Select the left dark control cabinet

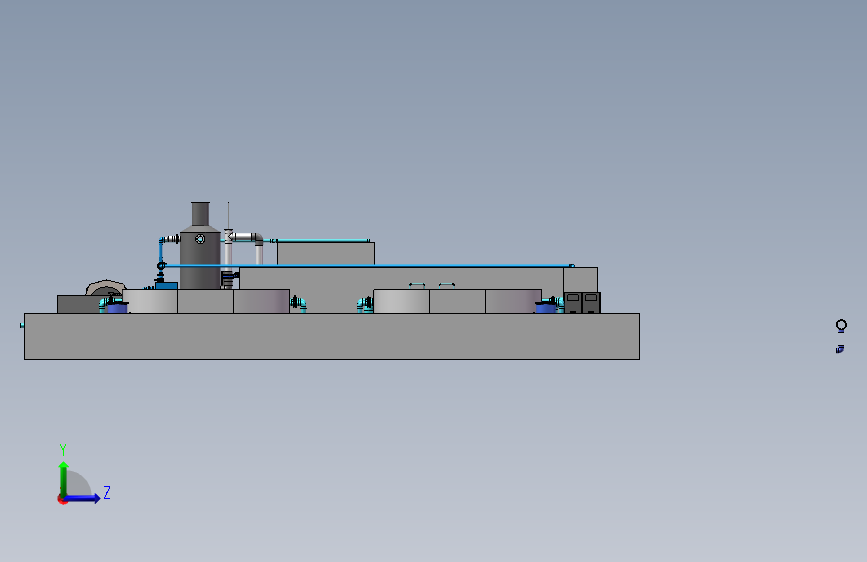click(x=573, y=303)
